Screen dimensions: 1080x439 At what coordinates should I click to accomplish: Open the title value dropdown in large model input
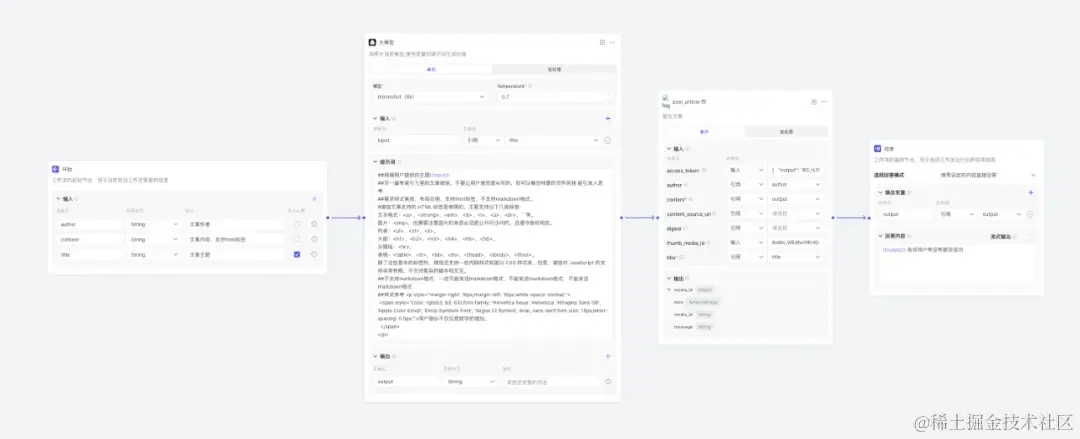(552, 140)
